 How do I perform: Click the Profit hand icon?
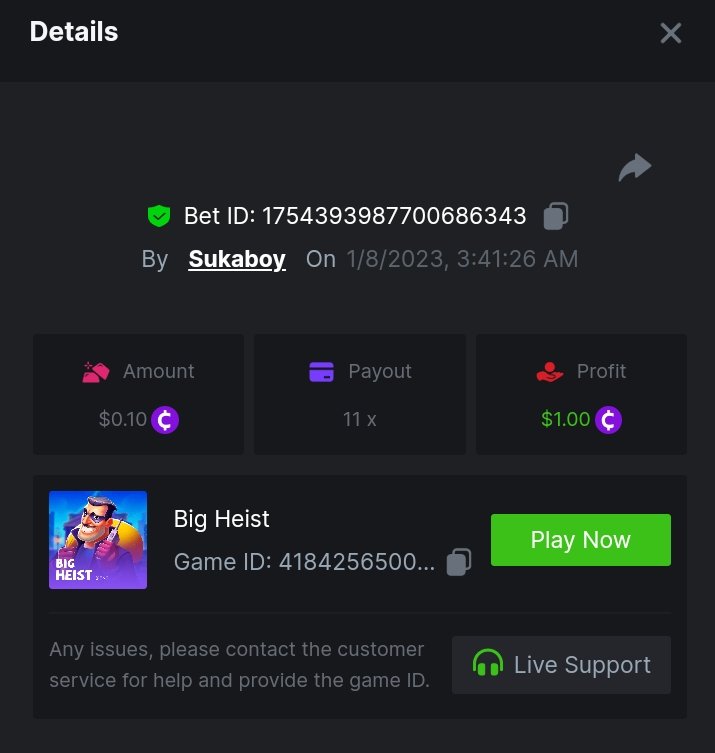pos(550,372)
